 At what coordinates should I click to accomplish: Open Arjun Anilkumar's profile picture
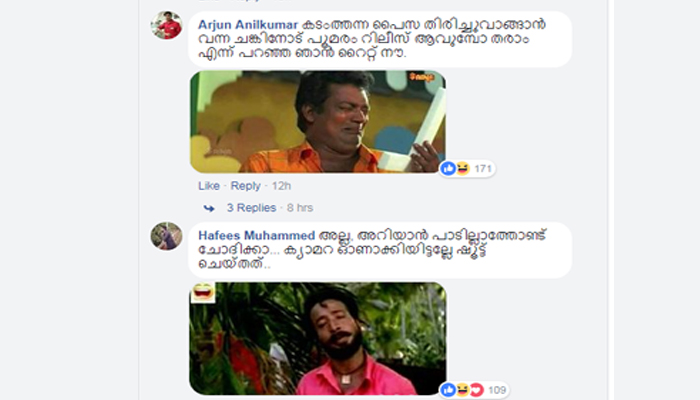[x=166, y=25]
